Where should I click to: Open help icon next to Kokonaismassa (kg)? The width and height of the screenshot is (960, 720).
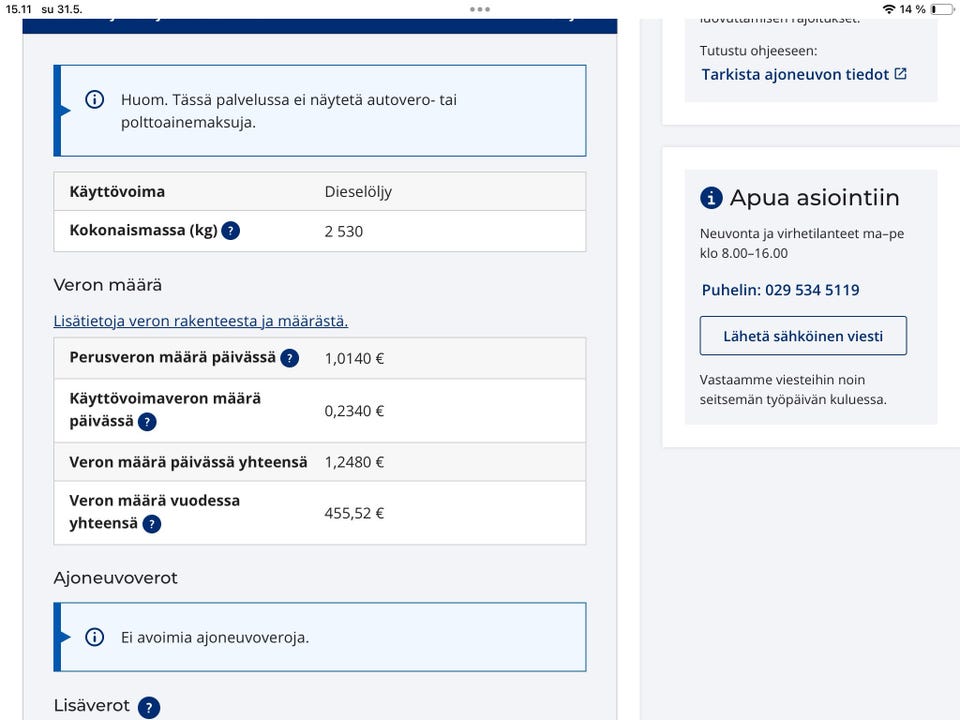(230, 231)
